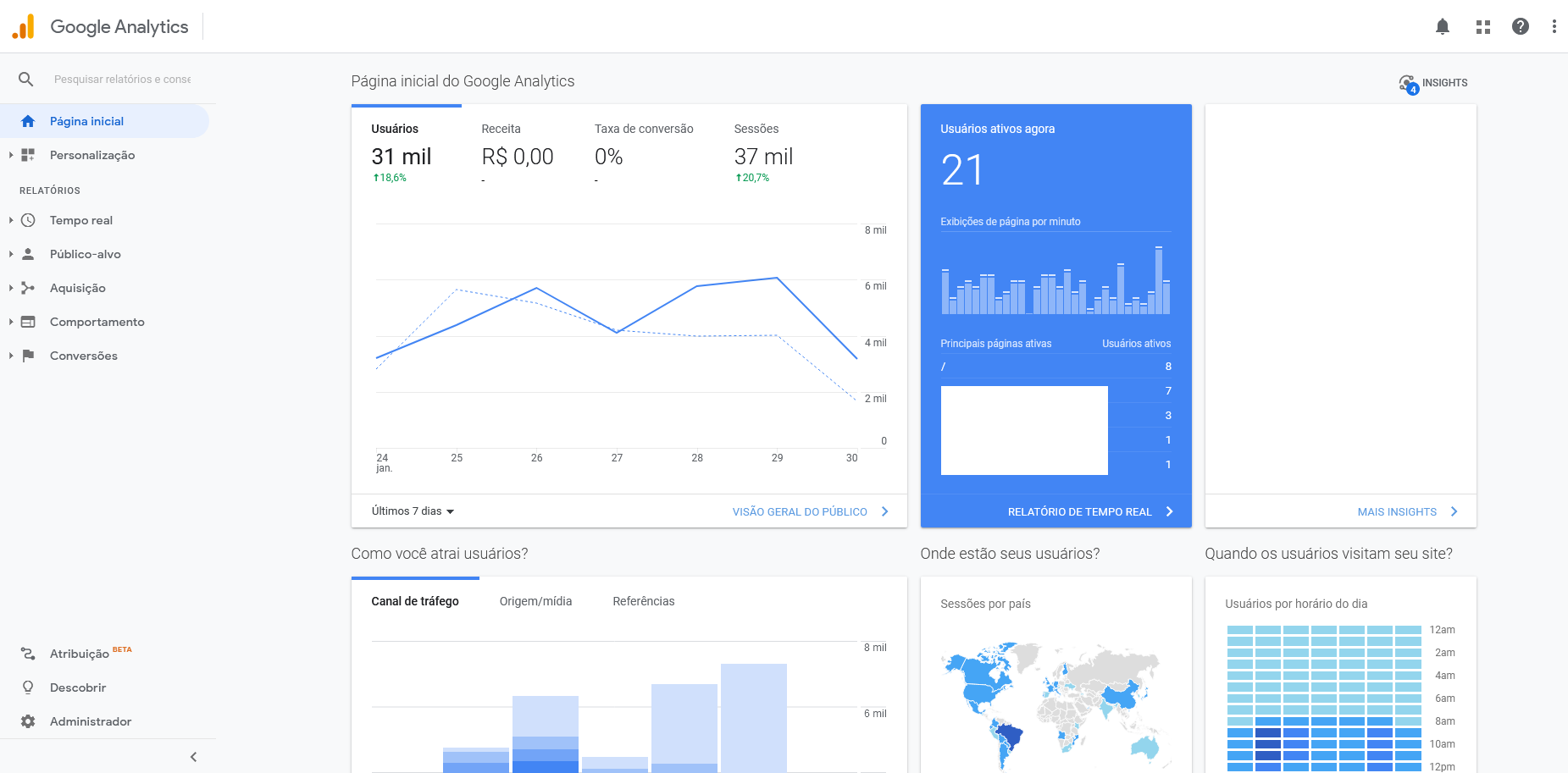This screenshot has width=1568, height=773.
Task: Open Atribuição BETA in sidebar
Action: coord(79,653)
